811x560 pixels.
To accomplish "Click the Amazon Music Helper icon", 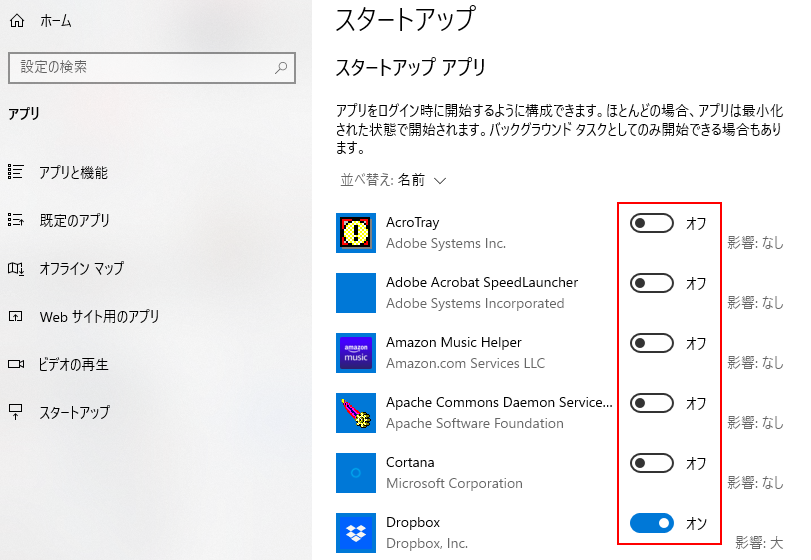I will 356,352.
